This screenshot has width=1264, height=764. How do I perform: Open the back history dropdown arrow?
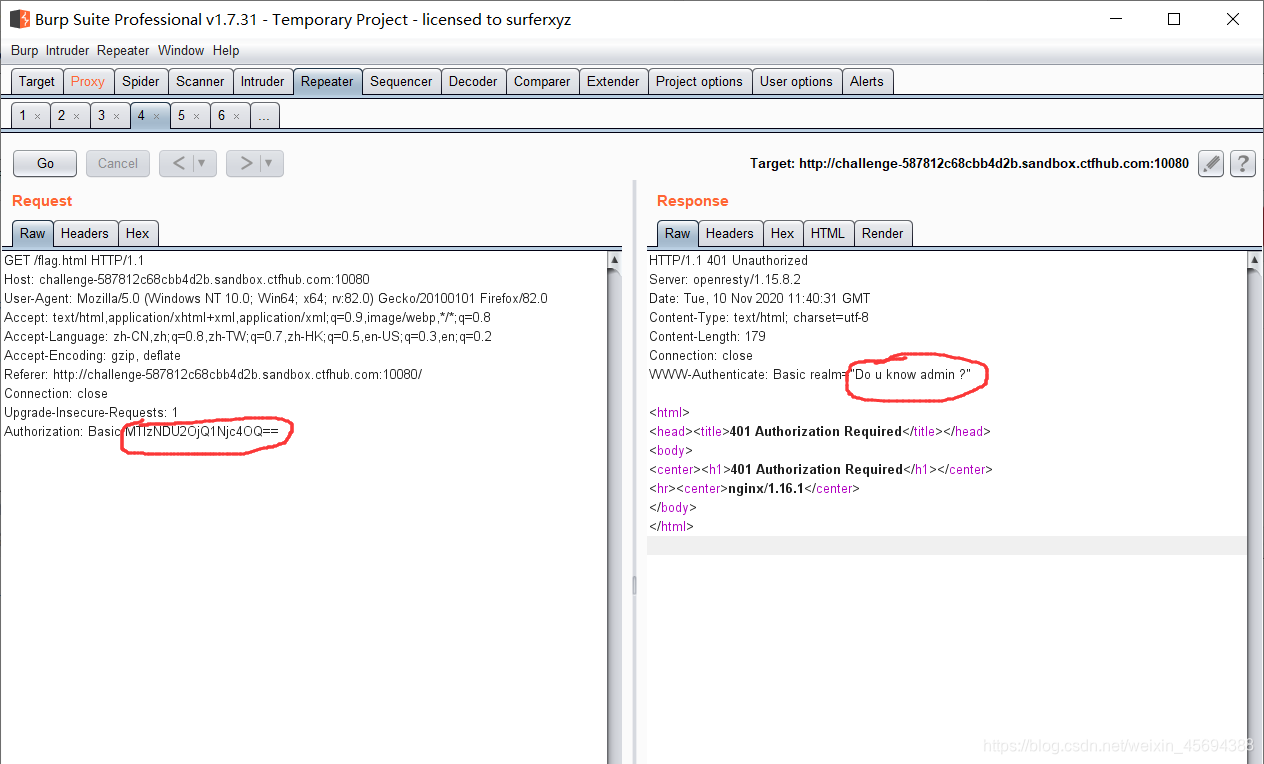pos(203,163)
